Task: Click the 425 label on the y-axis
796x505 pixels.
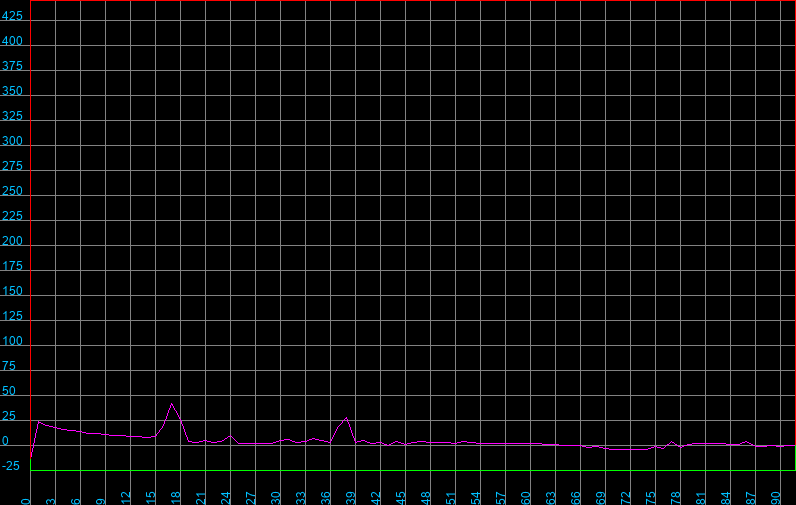Action: point(12,17)
